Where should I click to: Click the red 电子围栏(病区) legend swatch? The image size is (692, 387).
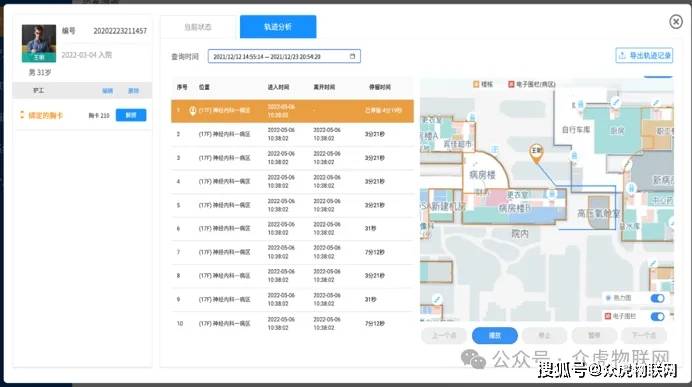(511, 84)
